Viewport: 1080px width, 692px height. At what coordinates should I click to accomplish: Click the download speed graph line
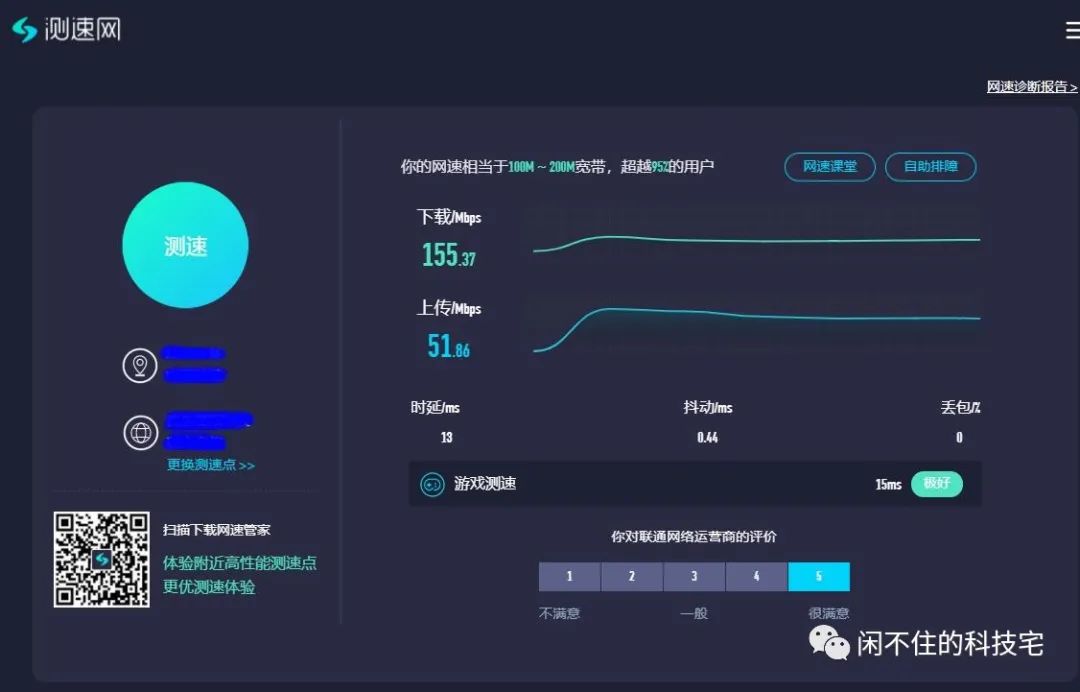point(760,240)
